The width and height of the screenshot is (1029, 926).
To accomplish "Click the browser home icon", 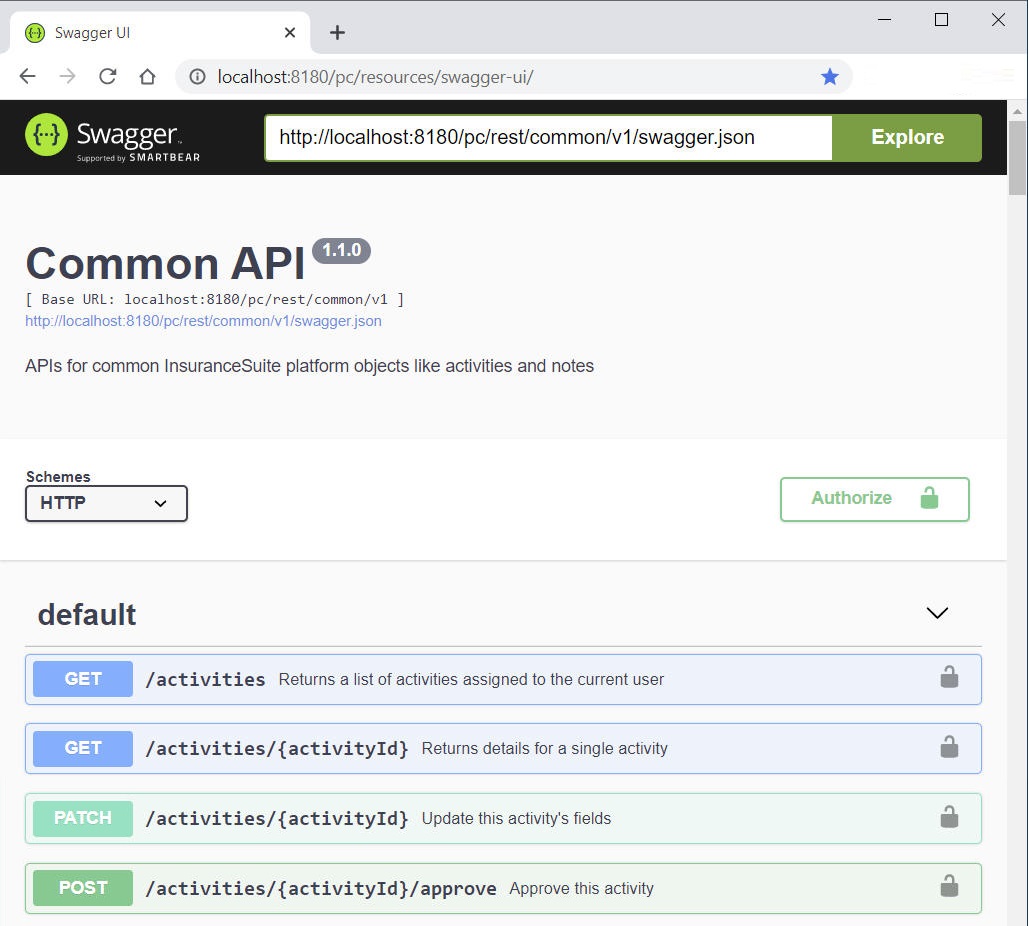I will (146, 75).
